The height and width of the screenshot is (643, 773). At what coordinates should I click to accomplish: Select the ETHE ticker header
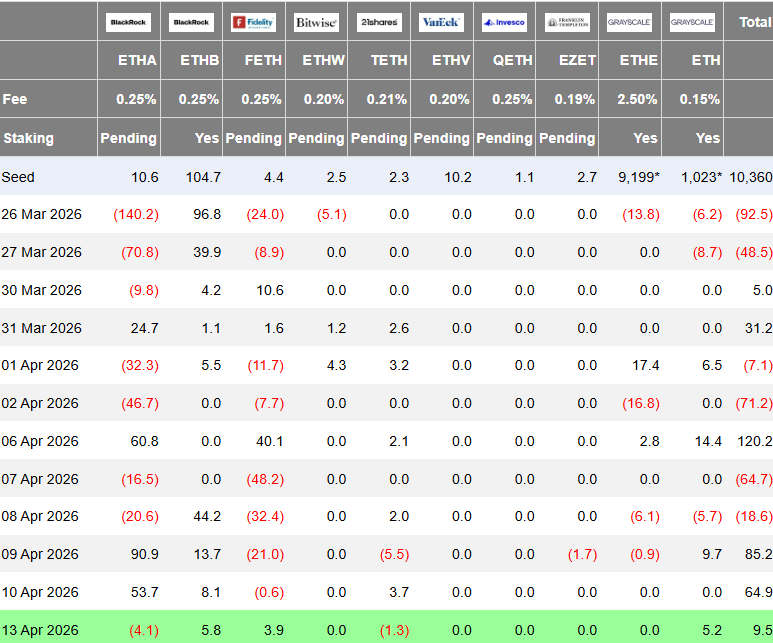pos(638,60)
